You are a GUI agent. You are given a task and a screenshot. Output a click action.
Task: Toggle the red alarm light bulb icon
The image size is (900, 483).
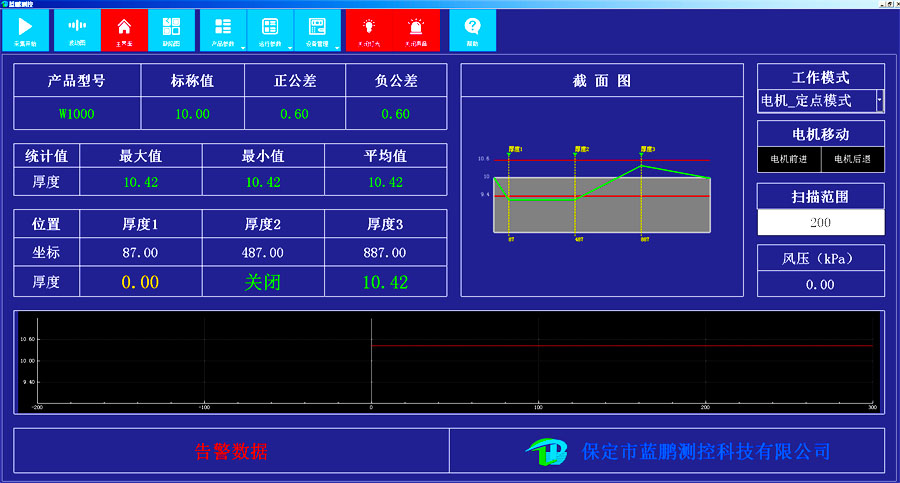(x=369, y=27)
